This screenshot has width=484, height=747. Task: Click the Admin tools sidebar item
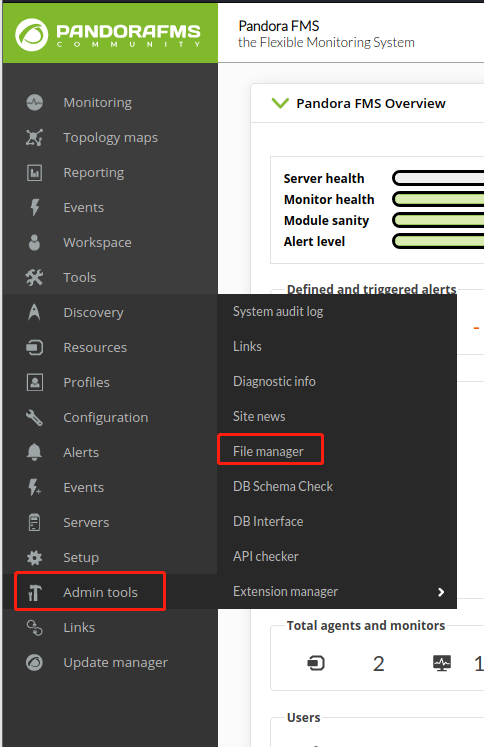pos(90,592)
